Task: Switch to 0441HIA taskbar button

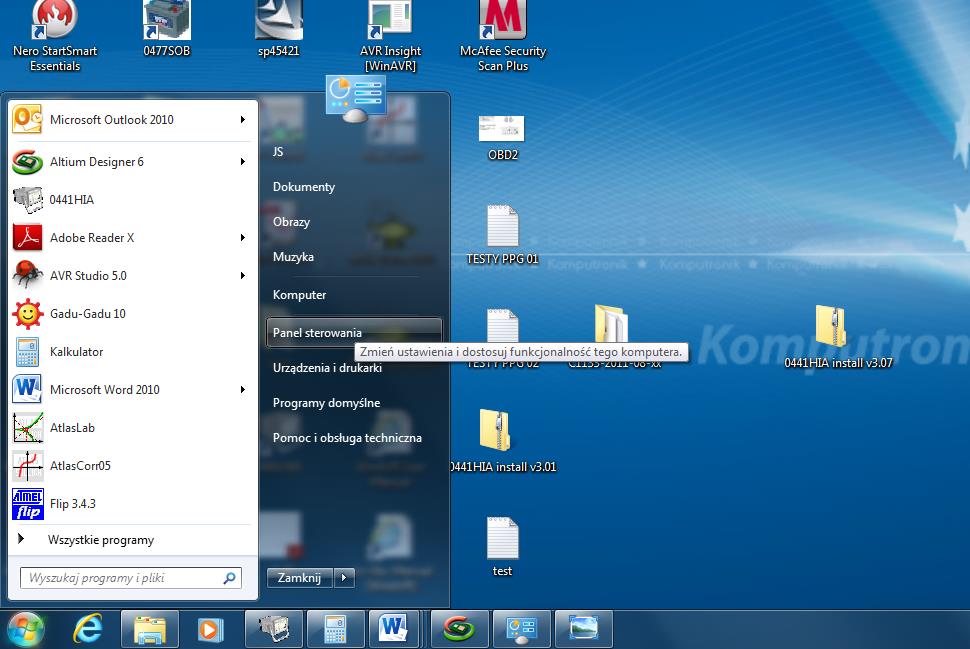Action: pyautogui.click(x=273, y=630)
